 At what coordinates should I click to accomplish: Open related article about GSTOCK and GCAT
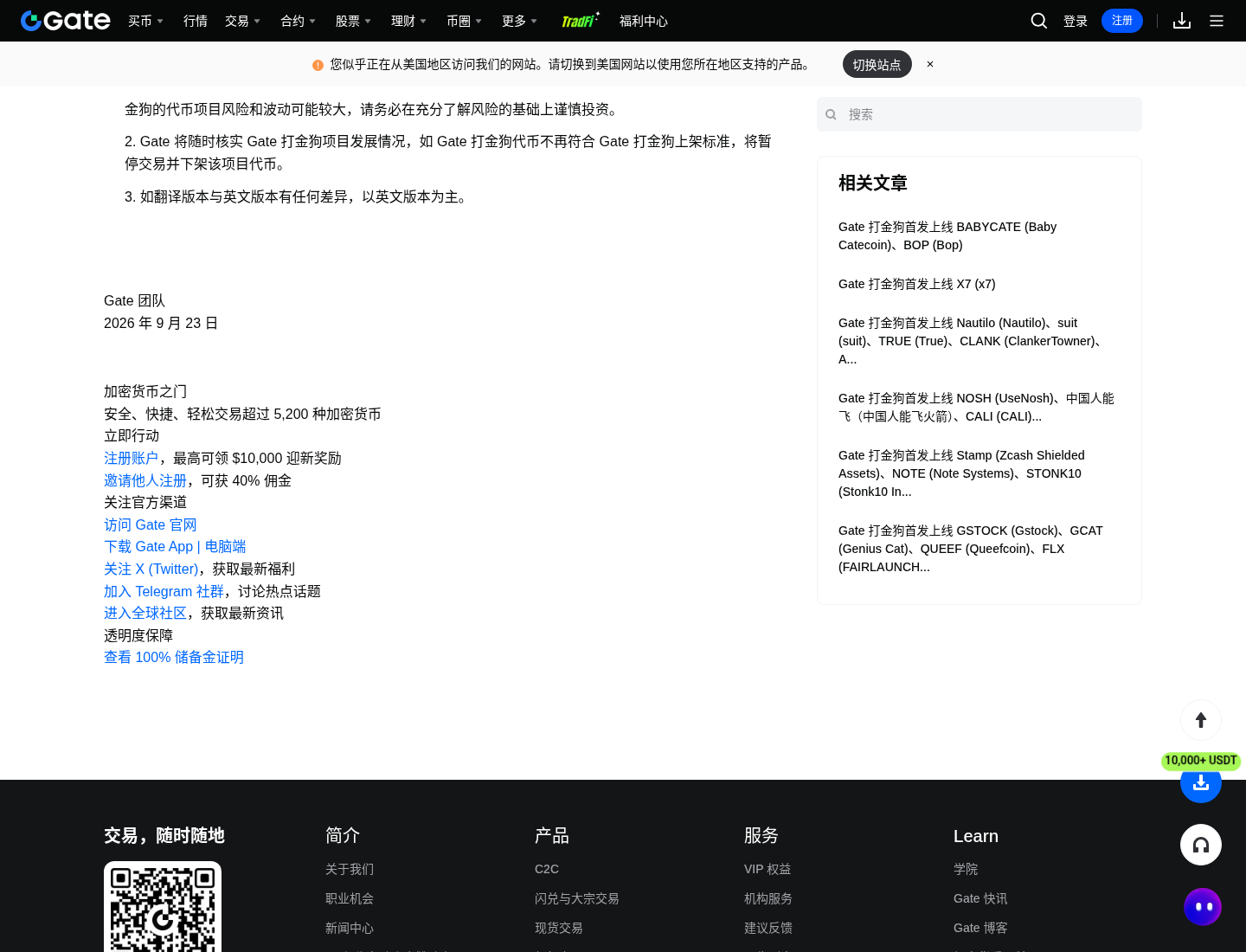971,549
